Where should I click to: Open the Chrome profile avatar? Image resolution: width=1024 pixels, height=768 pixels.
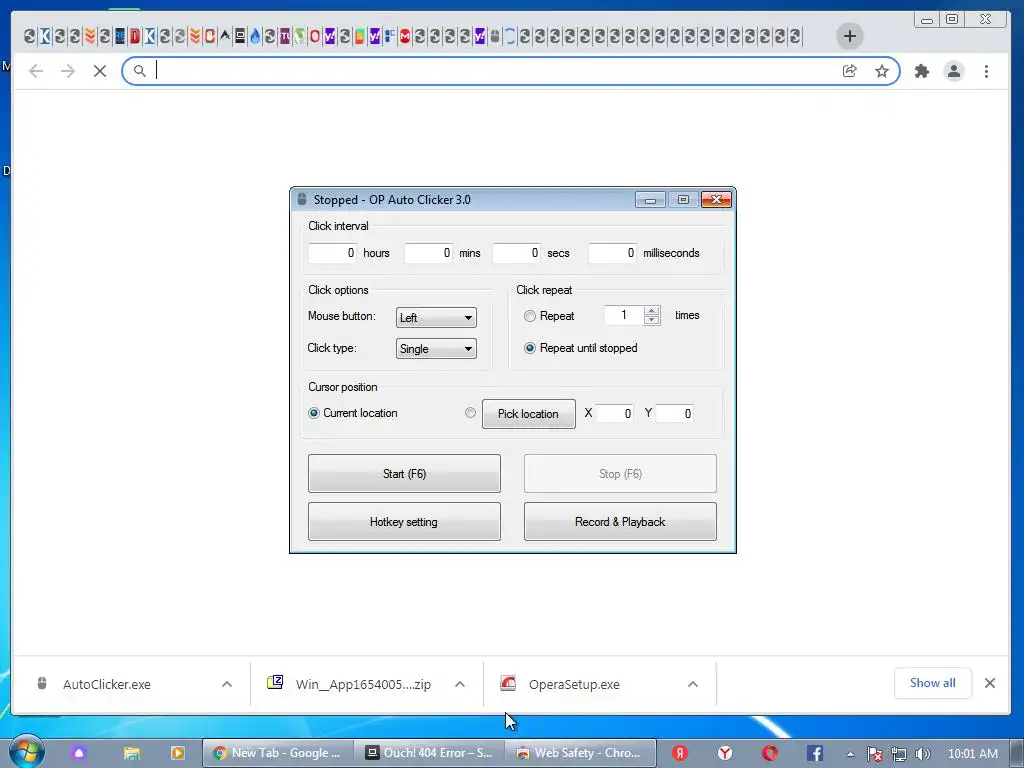tap(953, 71)
